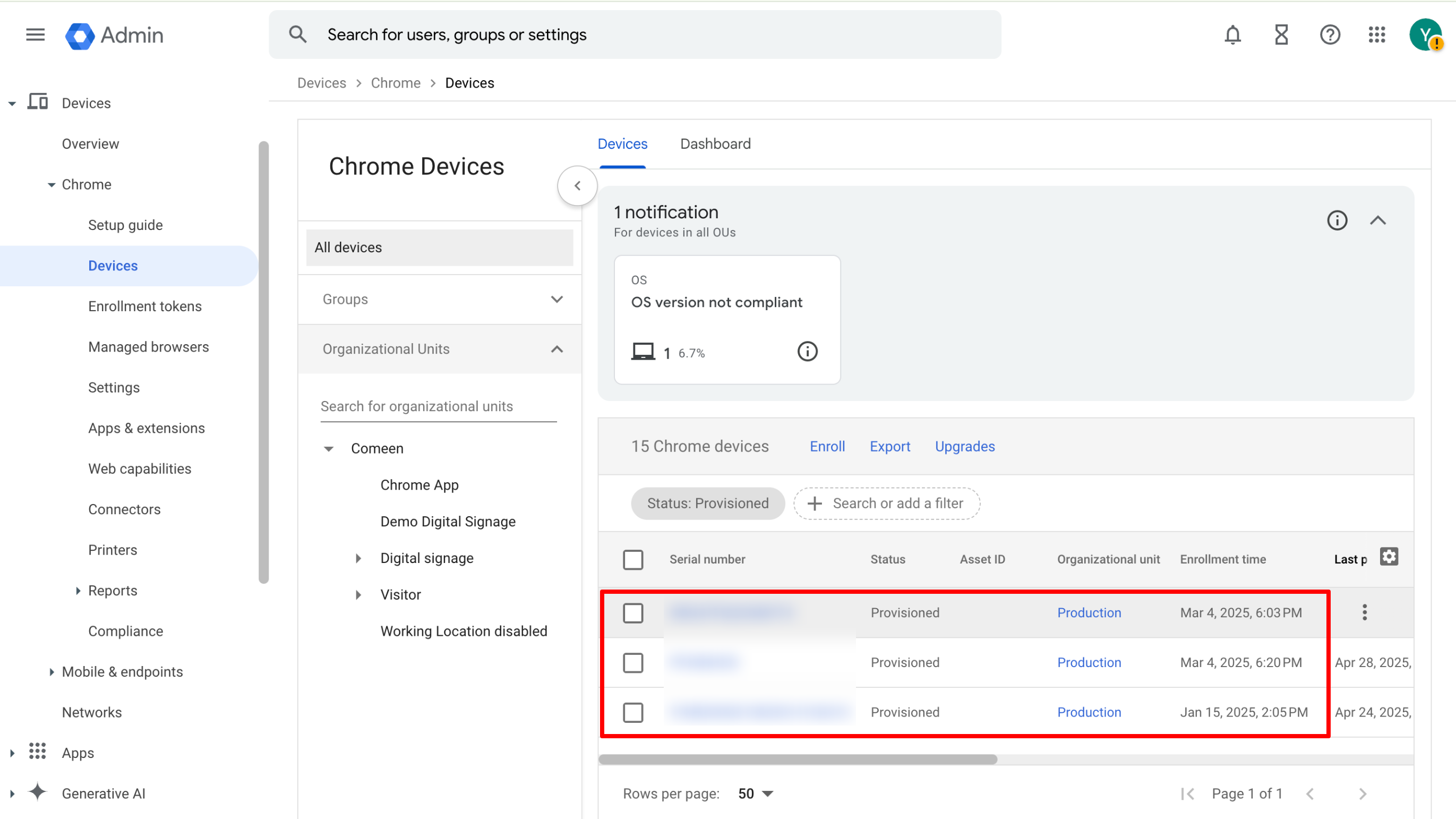1456x819 pixels.
Task: Click the sidebar vertical scrollbar
Action: point(263,362)
